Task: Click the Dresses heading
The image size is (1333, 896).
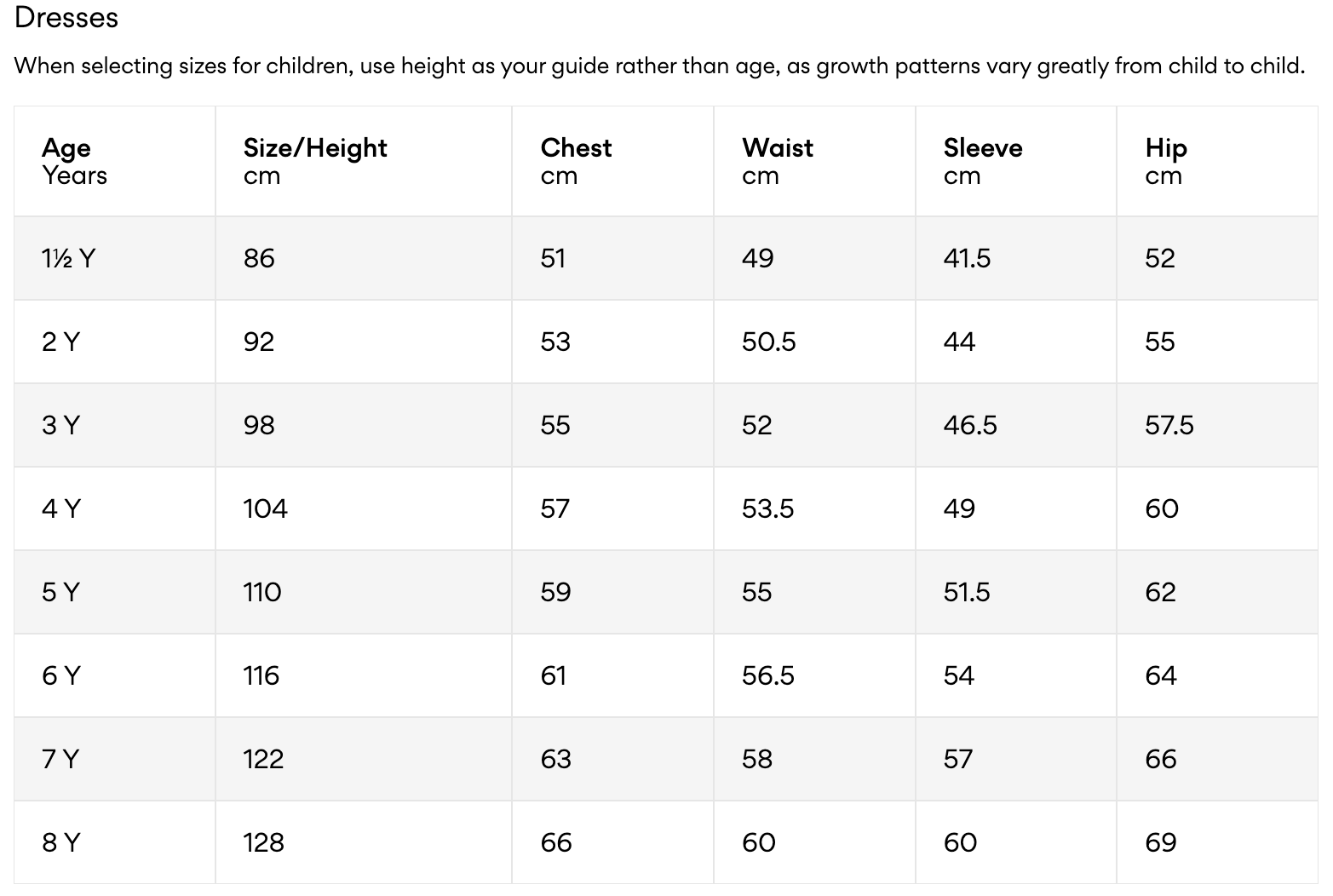Action: pos(66,18)
